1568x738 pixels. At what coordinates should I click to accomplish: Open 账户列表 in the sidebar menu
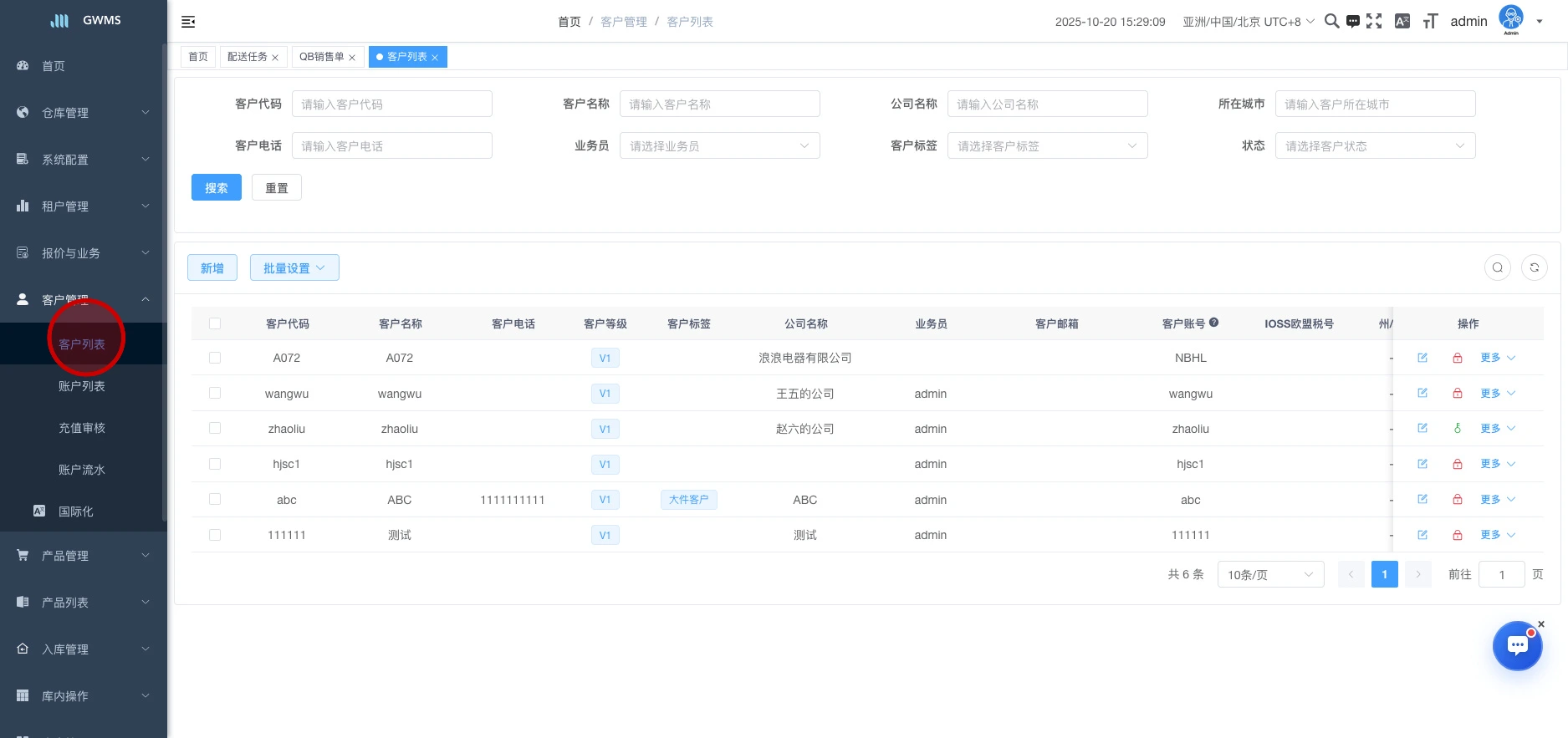[82, 386]
